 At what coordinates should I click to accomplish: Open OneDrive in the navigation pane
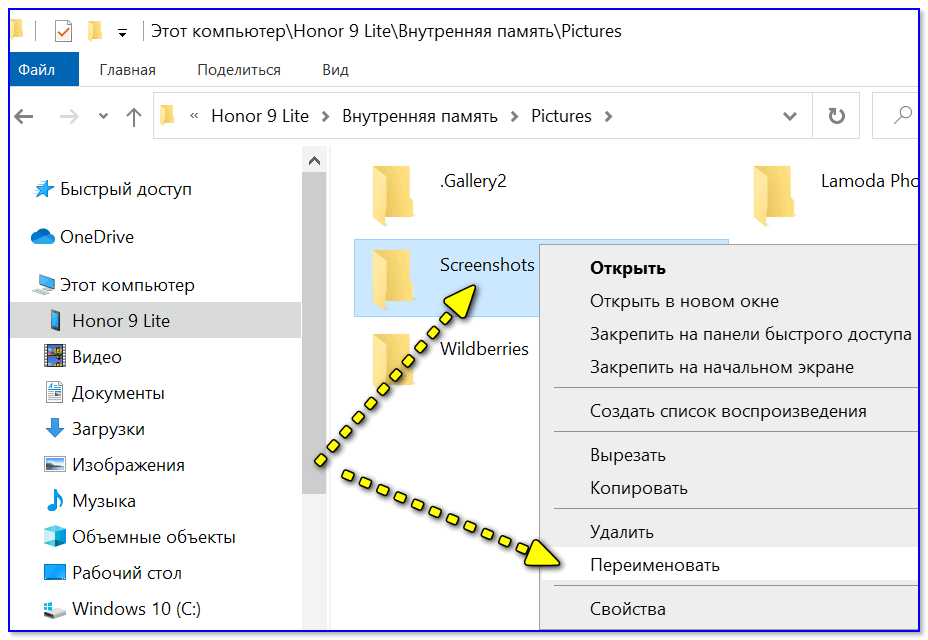[96, 237]
